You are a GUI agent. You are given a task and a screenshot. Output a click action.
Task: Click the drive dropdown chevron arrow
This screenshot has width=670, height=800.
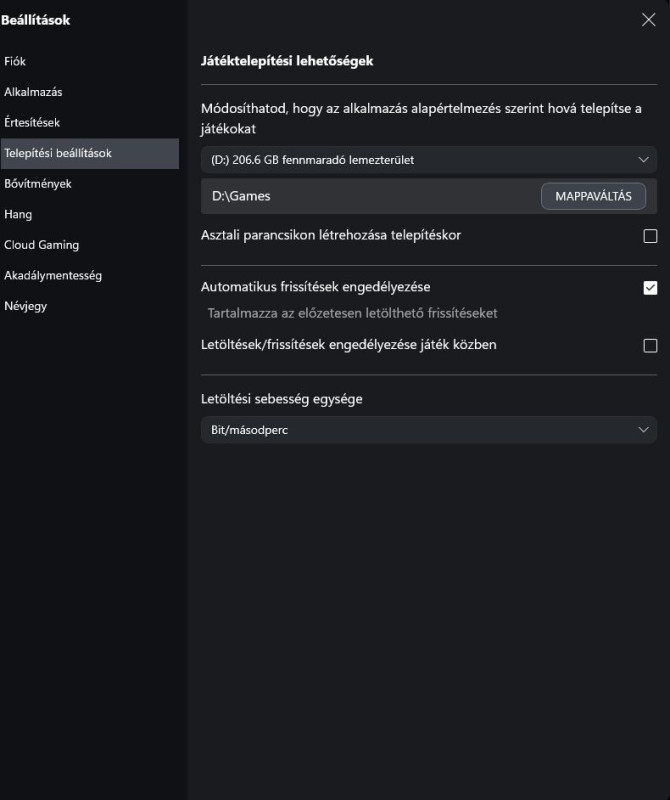coord(643,160)
